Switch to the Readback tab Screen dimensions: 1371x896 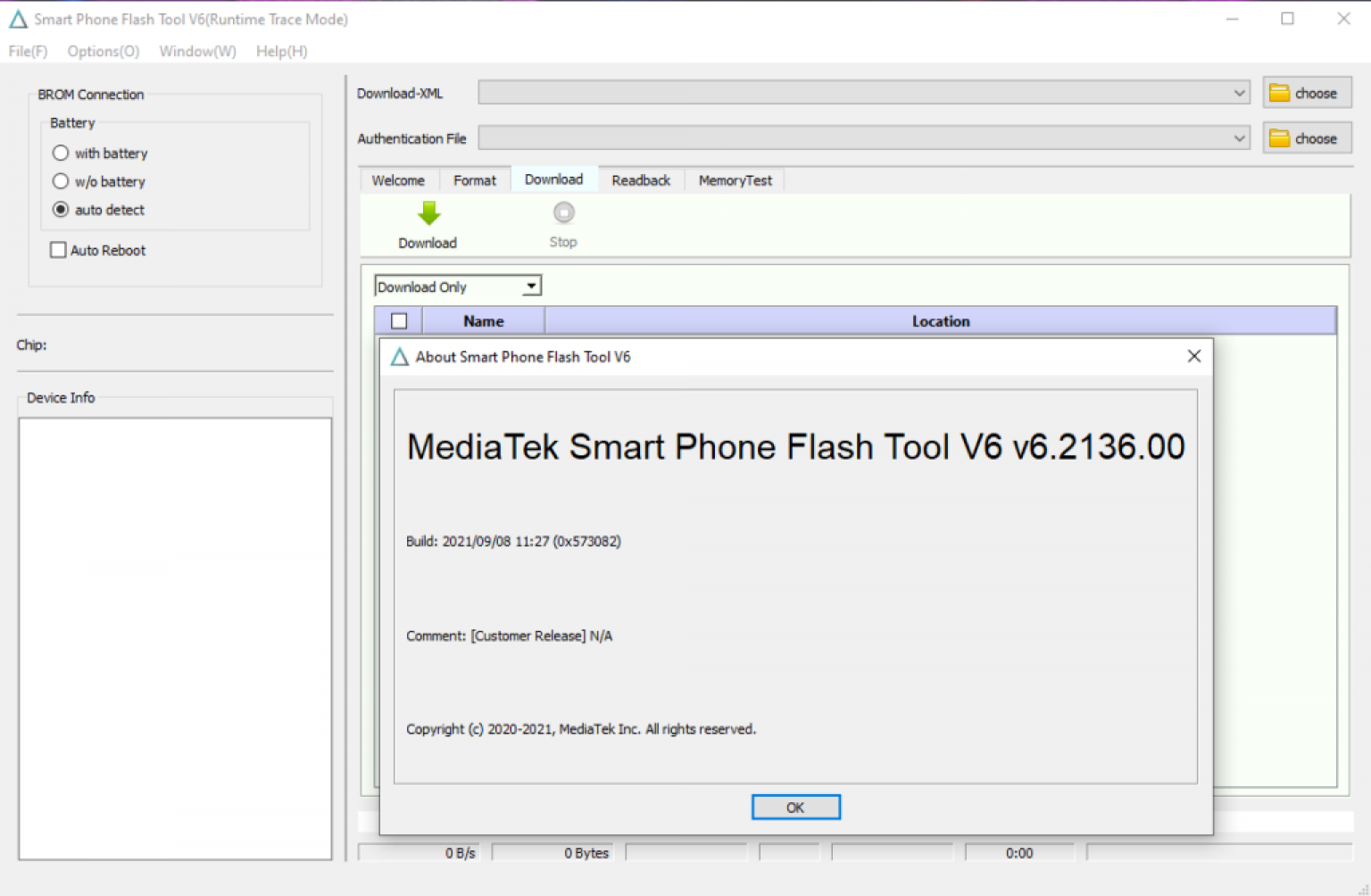[640, 179]
